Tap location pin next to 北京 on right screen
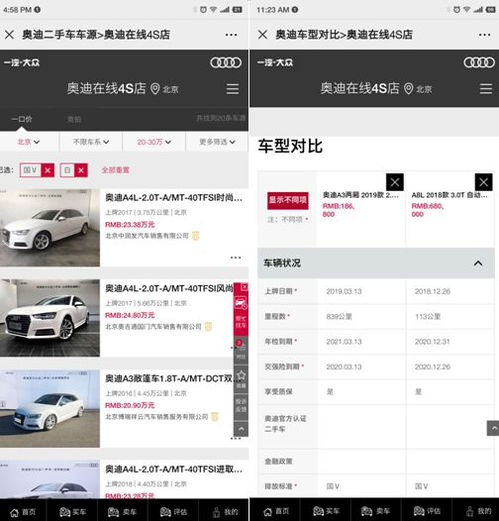The width and height of the screenshot is (499, 521). 408,89
